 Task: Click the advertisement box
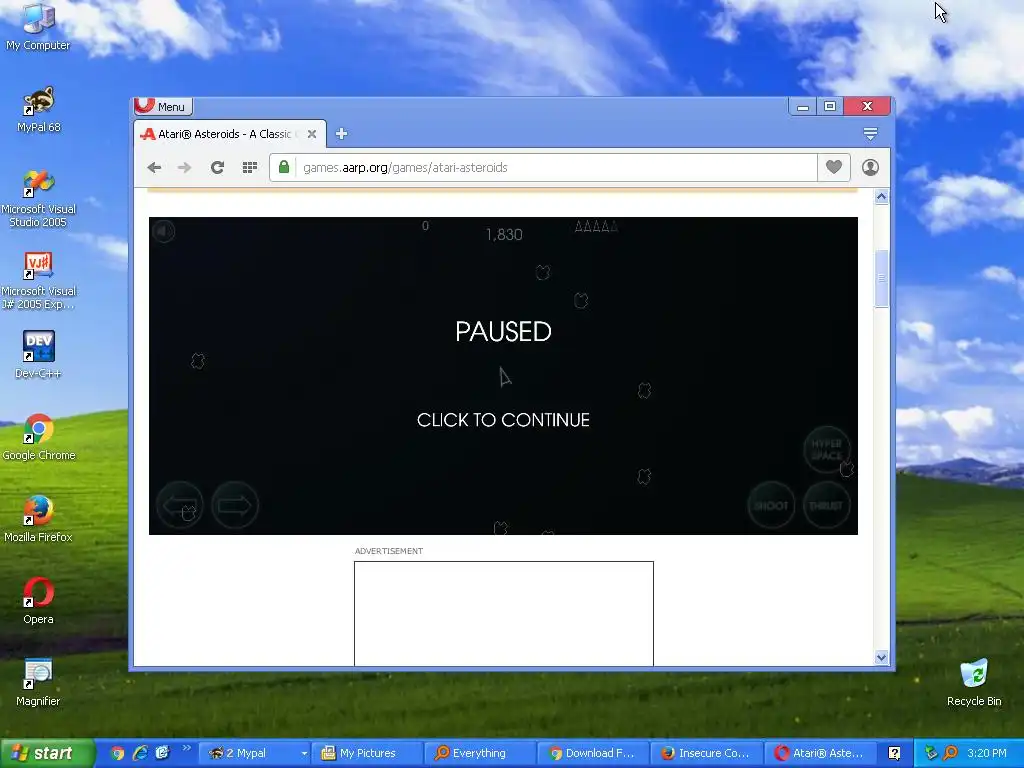coord(504,613)
